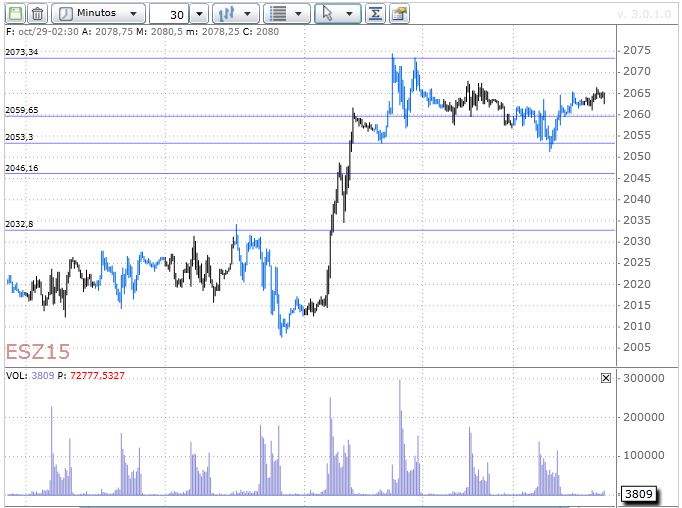Open dropdown arrow next to 30 interval

click(198, 14)
